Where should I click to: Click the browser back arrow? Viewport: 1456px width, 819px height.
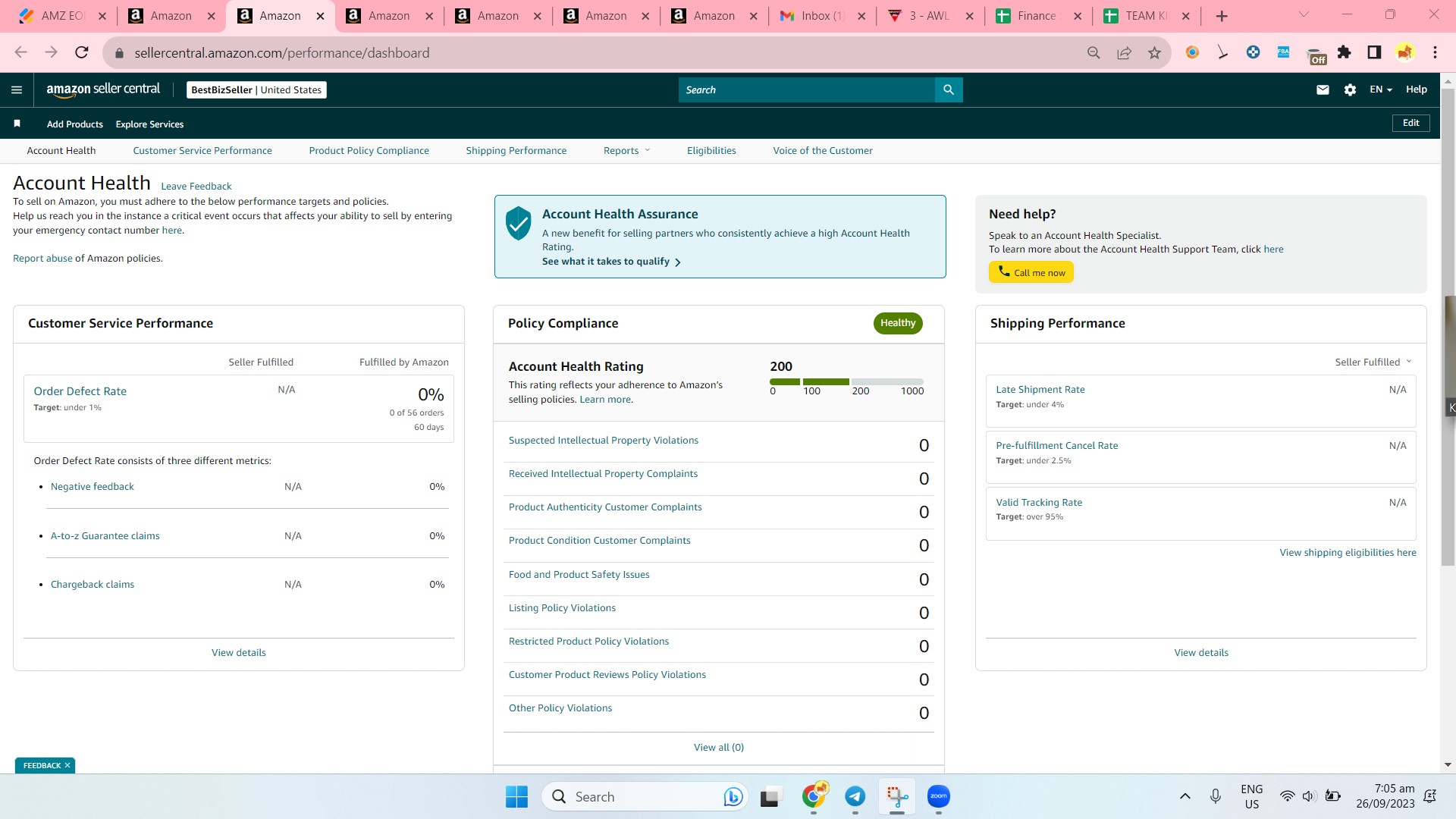pos(20,52)
